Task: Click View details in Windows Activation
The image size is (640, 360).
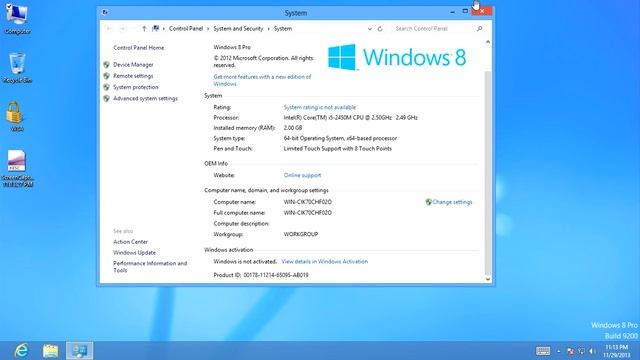Action: 324,261
